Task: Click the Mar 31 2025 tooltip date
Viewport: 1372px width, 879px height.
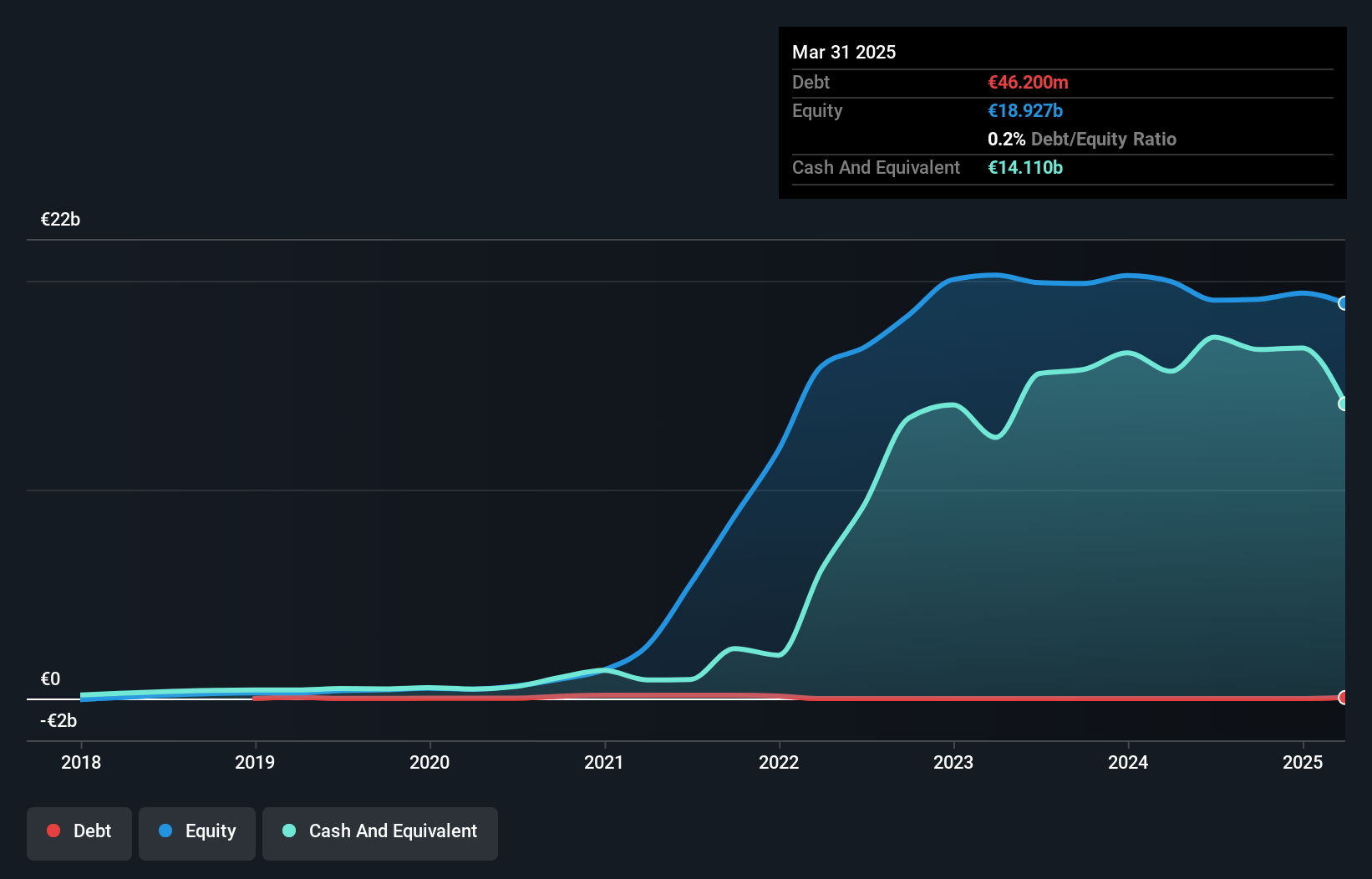Action: [x=844, y=53]
